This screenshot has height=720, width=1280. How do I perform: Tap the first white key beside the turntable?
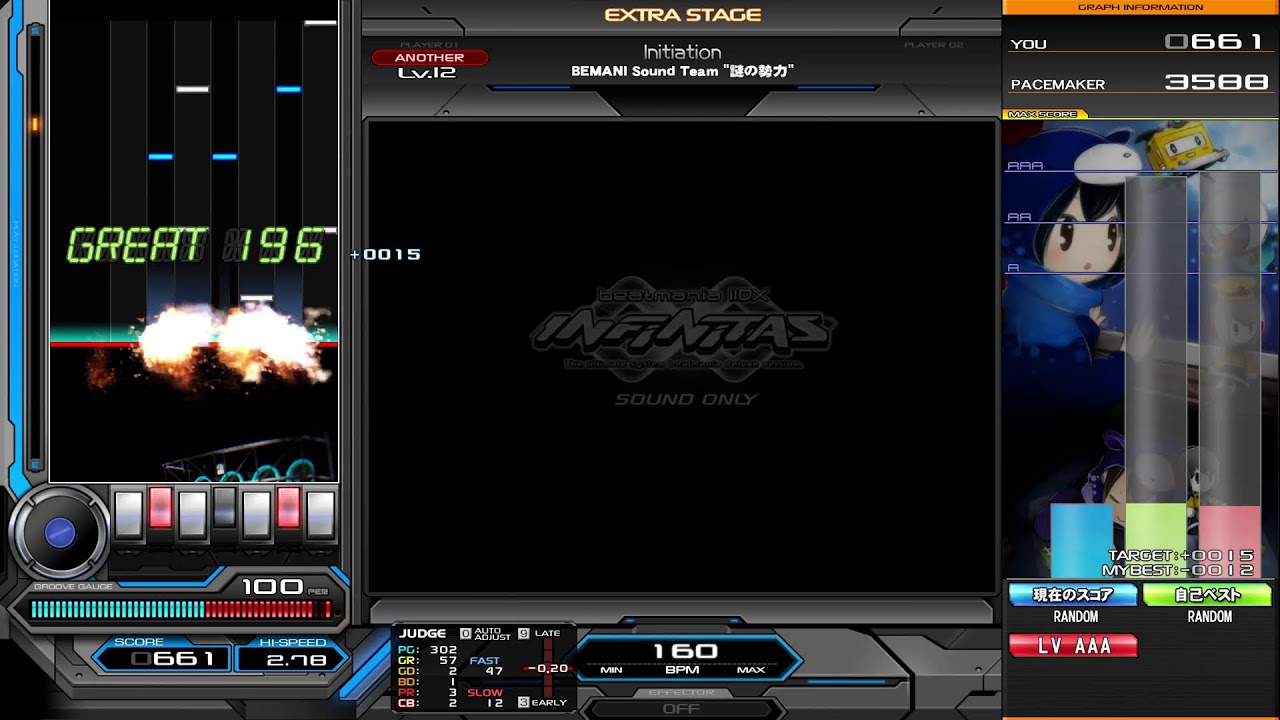click(129, 513)
